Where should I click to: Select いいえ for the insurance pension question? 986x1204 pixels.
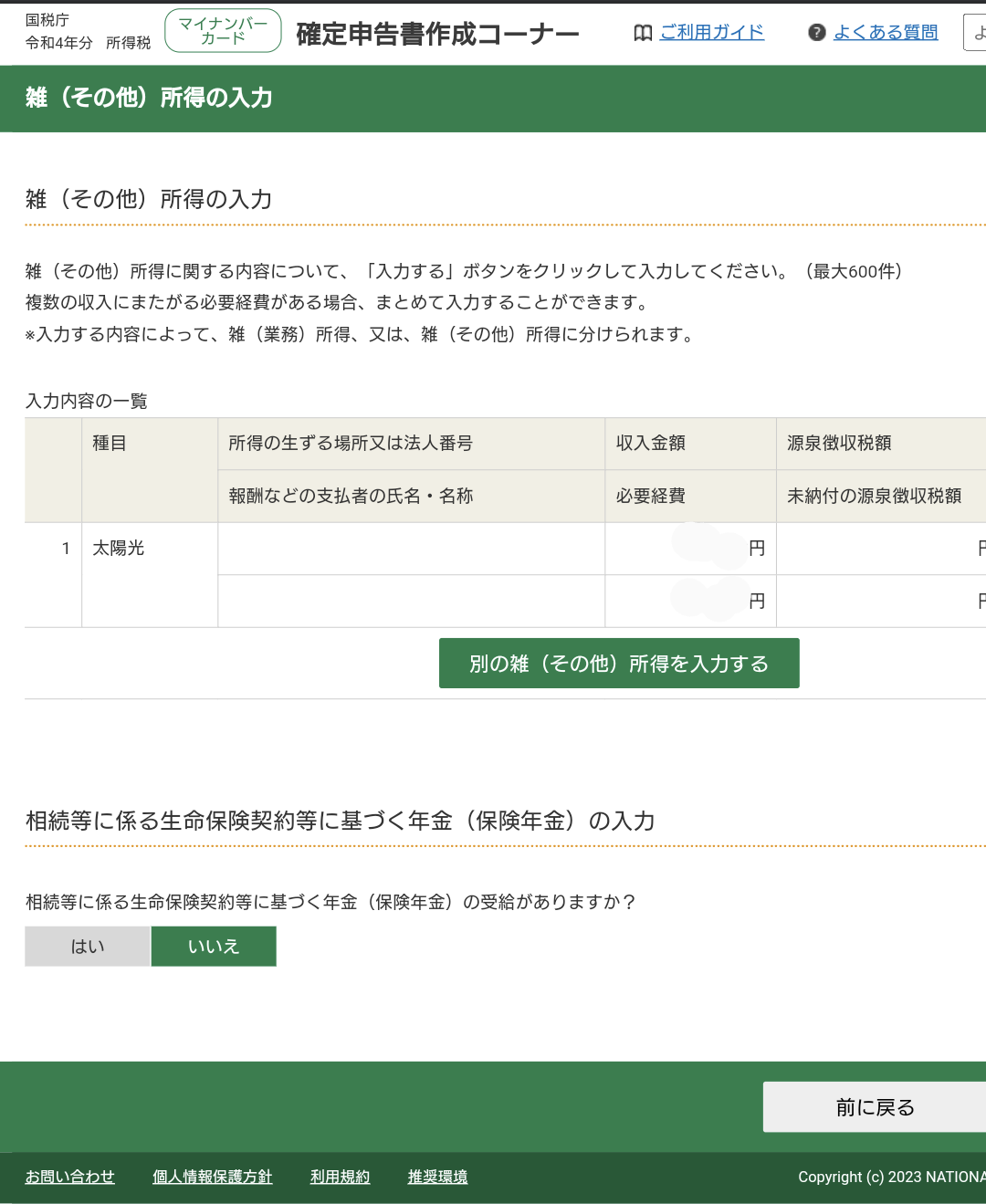214,947
